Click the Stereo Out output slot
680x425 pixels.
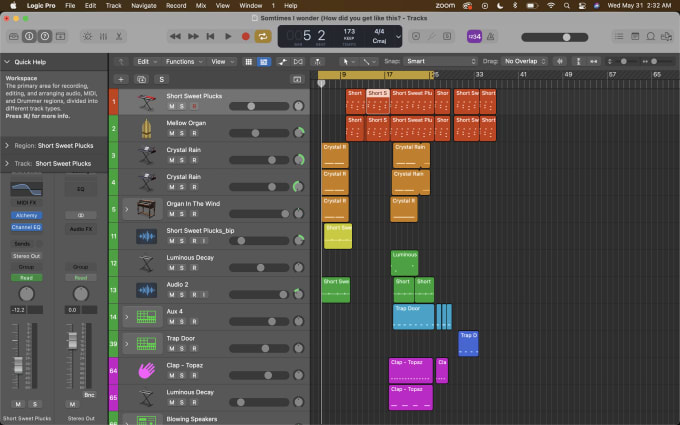pyautogui.click(x=26, y=256)
